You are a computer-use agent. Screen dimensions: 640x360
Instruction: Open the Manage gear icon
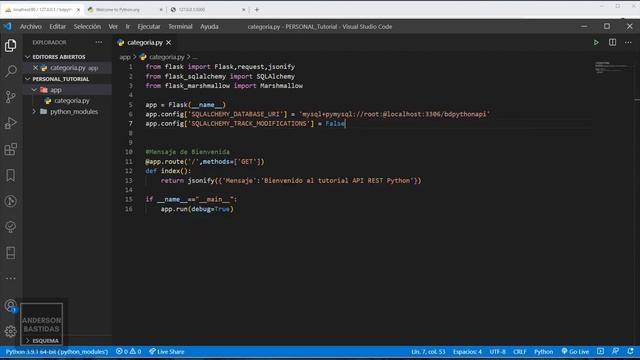(11, 331)
